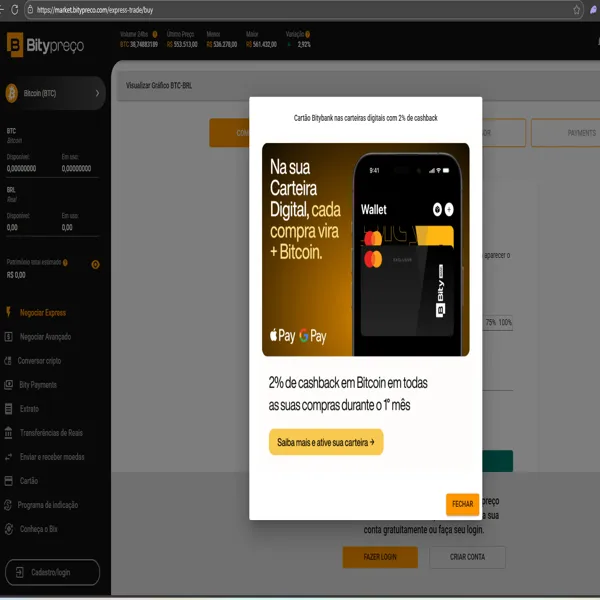Click the bank icon for Transferências
The height and width of the screenshot is (600, 600).
8,432
